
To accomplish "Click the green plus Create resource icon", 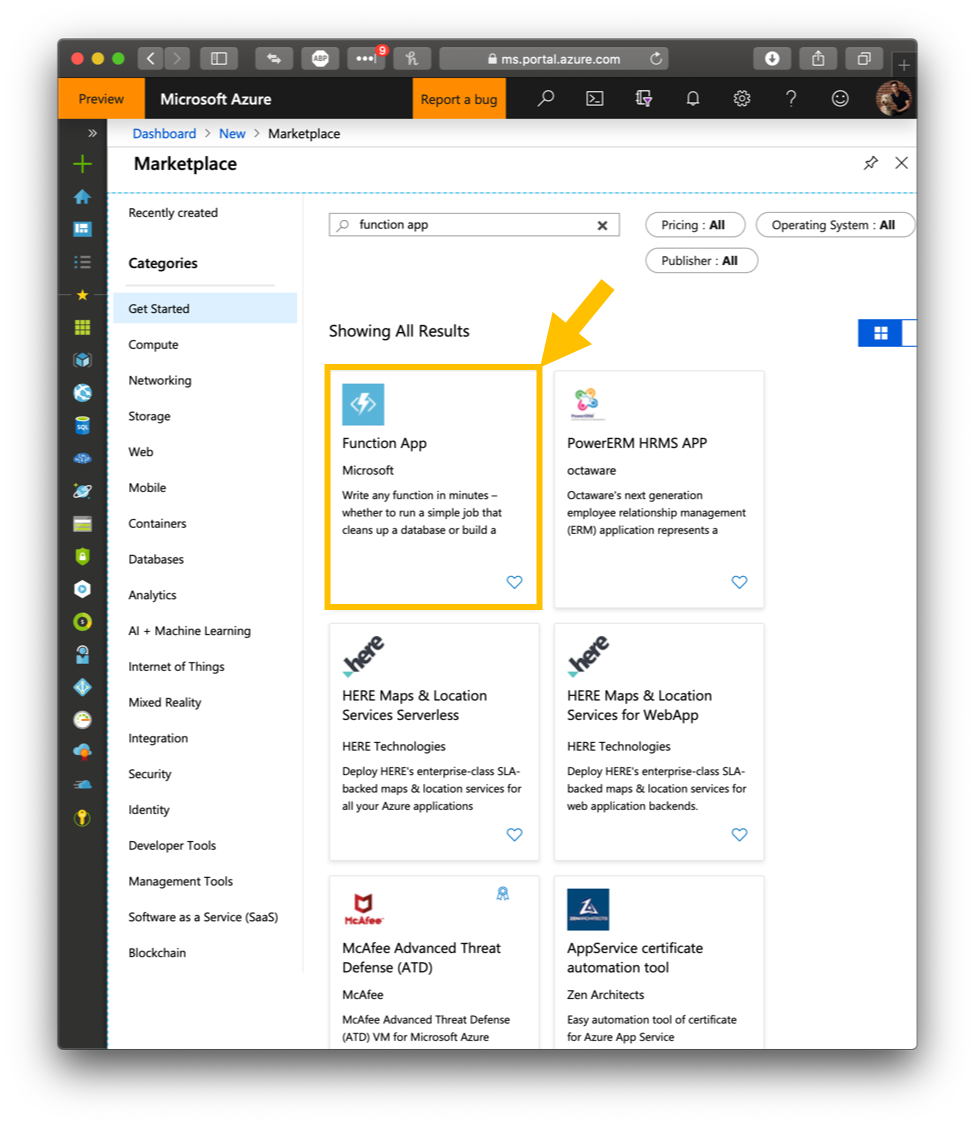I will (82, 164).
